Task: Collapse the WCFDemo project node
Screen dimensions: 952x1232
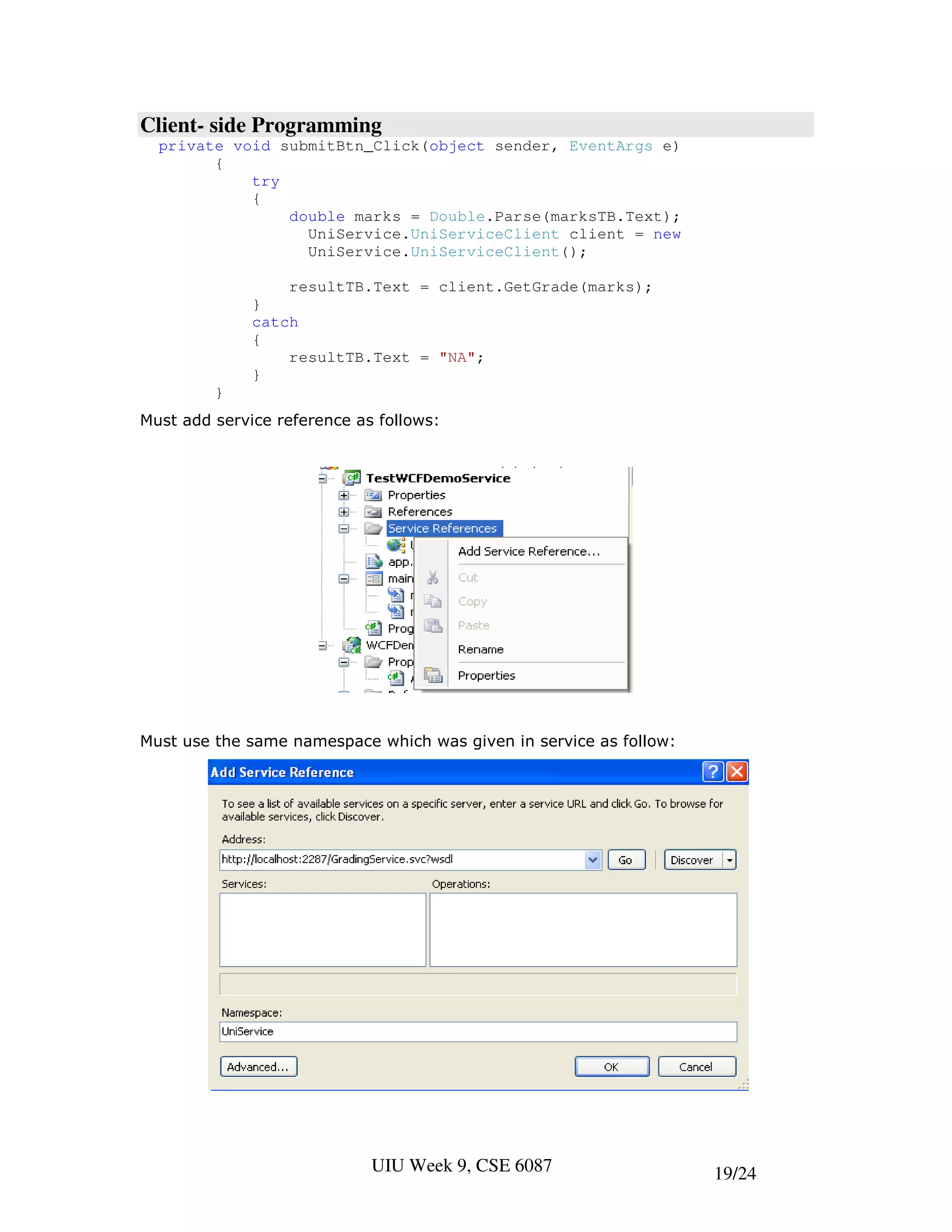Action: [x=323, y=645]
